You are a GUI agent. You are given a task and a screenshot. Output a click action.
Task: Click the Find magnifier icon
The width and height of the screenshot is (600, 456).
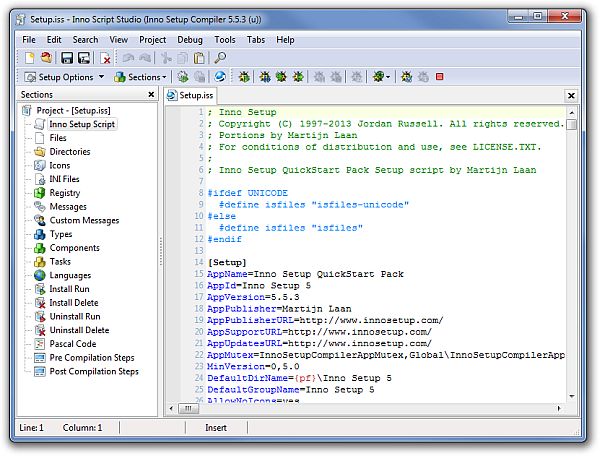pyautogui.click(x=220, y=58)
